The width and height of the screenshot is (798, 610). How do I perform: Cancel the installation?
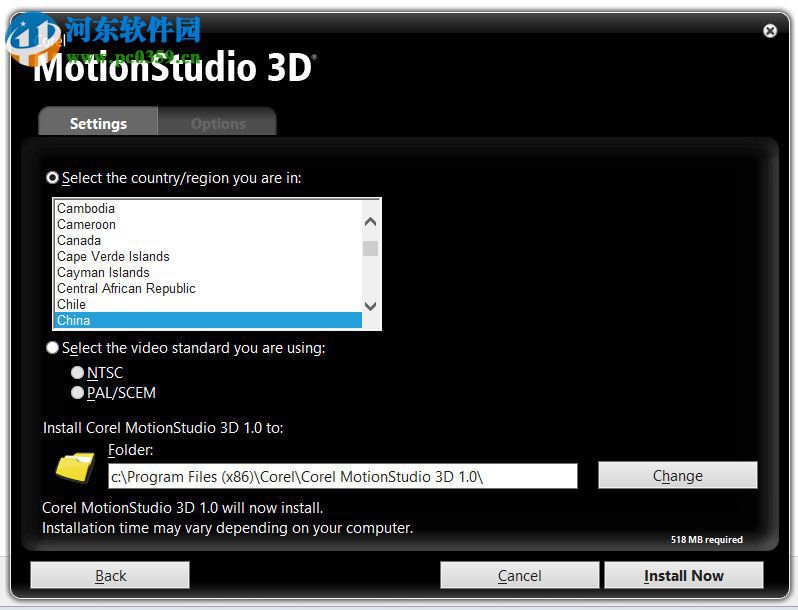[x=520, y=575]
